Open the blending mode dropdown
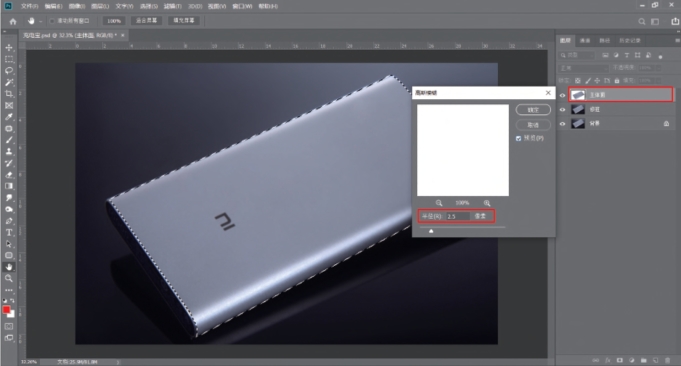 click(584, 68)
